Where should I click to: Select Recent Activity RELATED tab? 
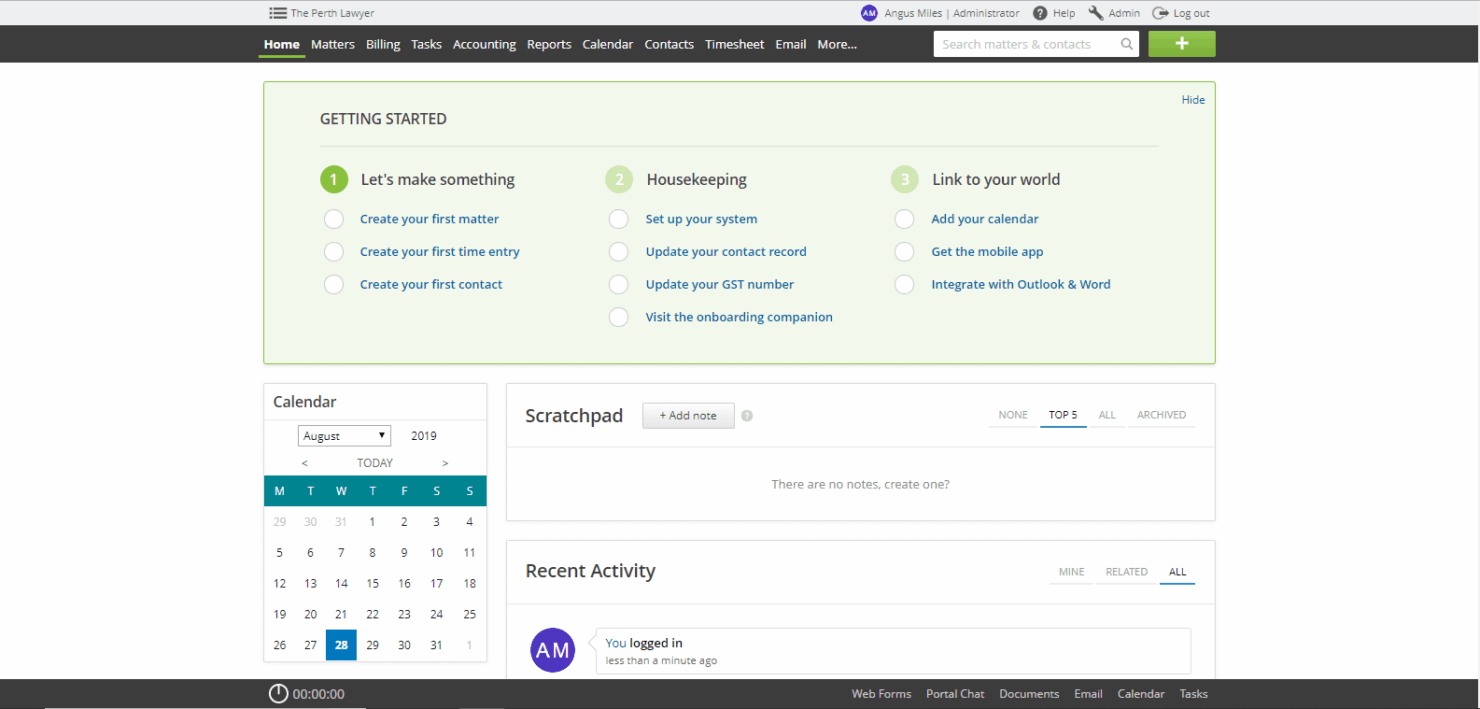1126,572
